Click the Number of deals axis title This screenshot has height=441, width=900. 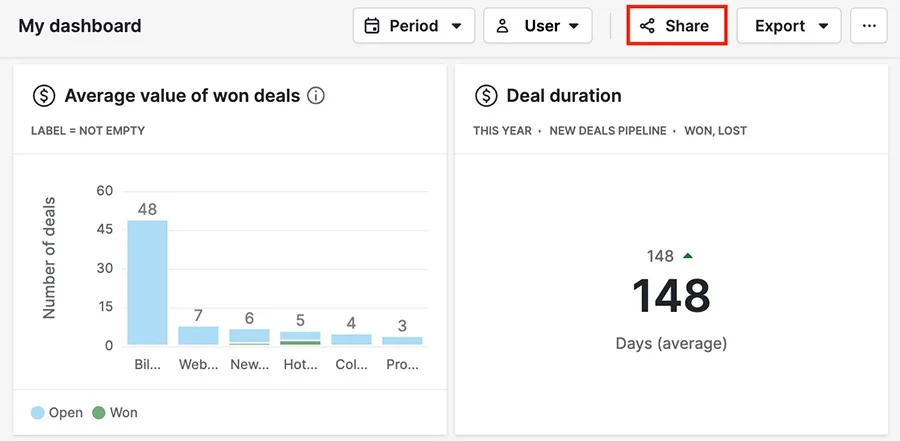(49, 258)
